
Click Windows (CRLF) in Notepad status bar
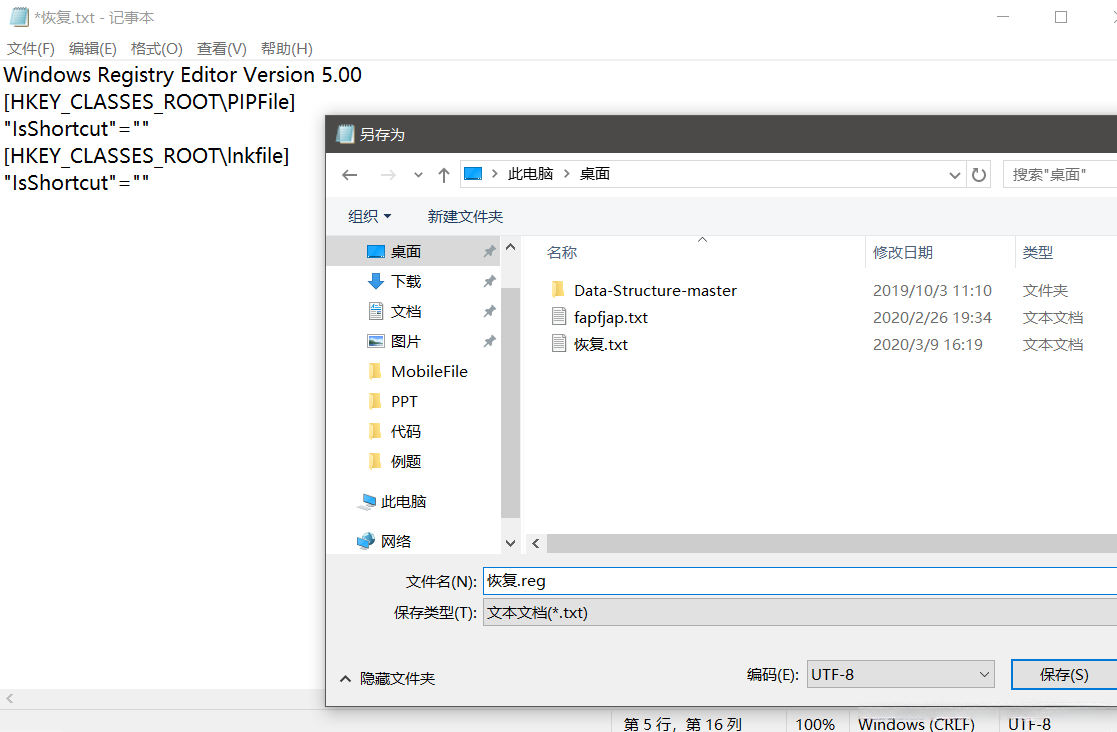tap(915, 723)
